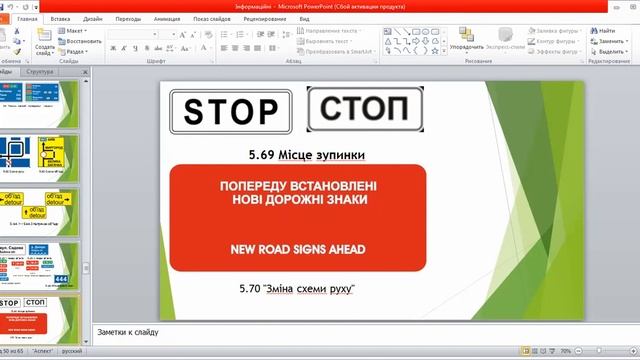Open the Вставка ribbon tab

pos(60,19)
